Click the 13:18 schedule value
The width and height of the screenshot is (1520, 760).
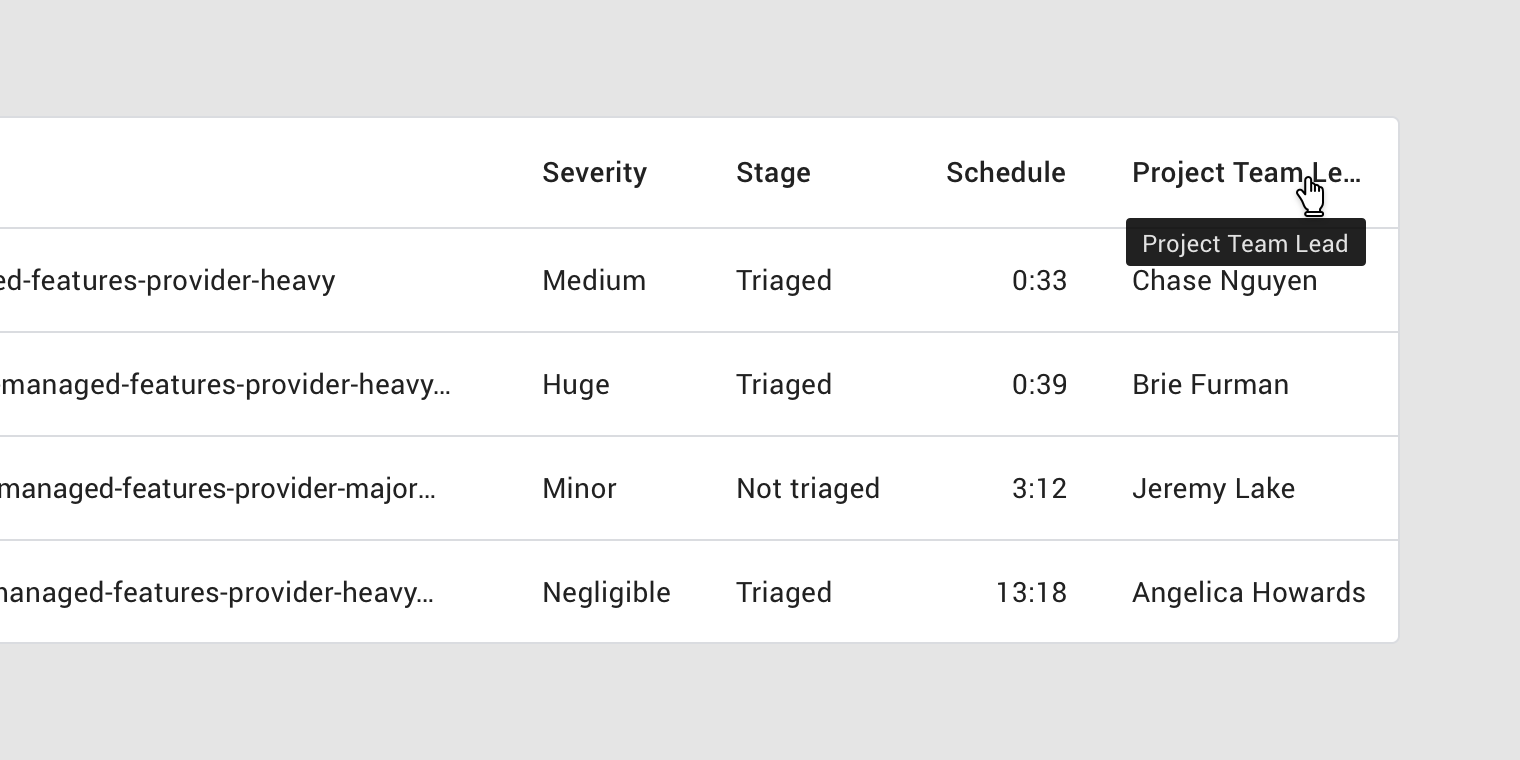click(1031, 593)
